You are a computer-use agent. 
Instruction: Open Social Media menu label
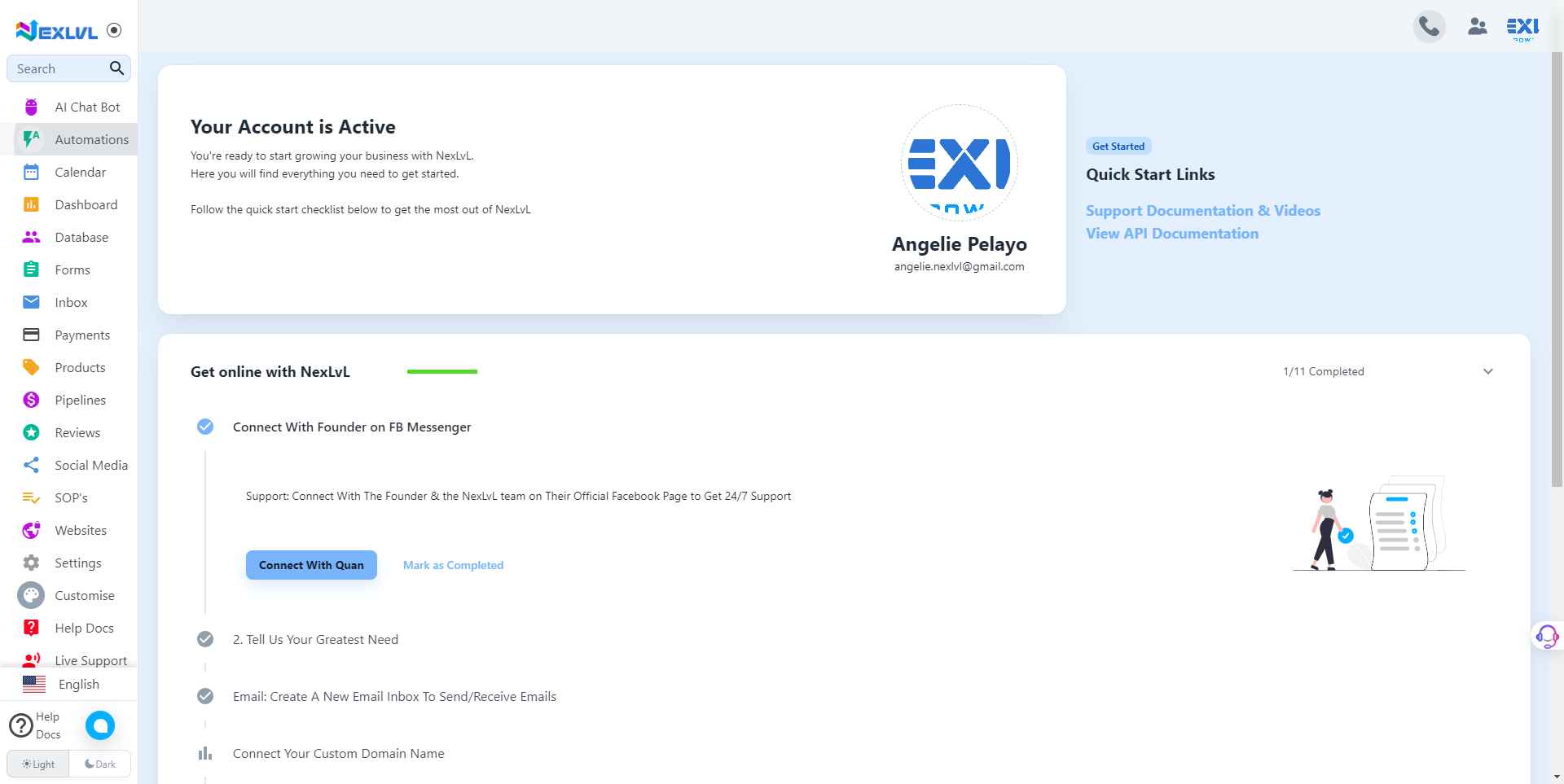click(91, 465)
